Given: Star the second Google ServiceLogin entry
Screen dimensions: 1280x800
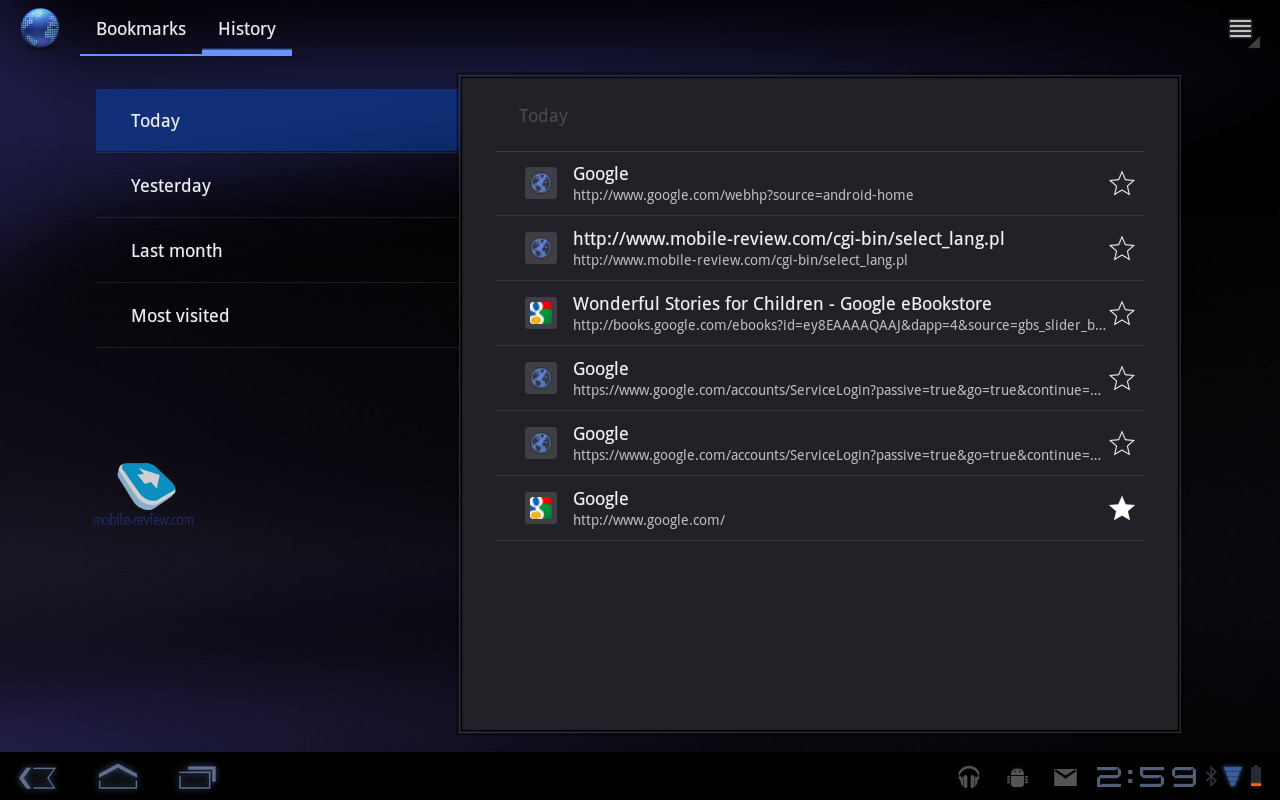Looking at the screenshot, I should [1122, 444].
